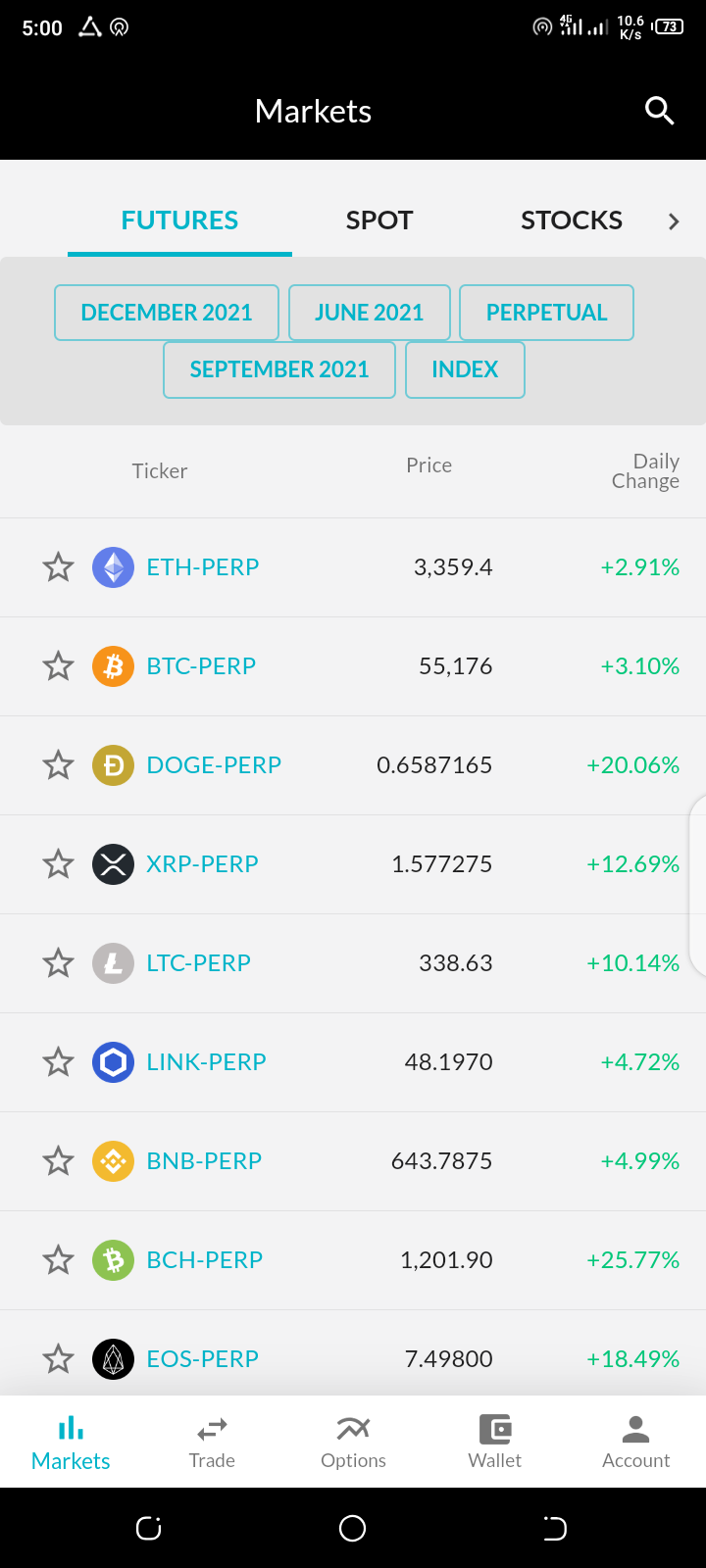The image size is (706, 1568).
Task: Go to Account in bottom bar
Action: pyautogui.click(x=635, y=1442)
